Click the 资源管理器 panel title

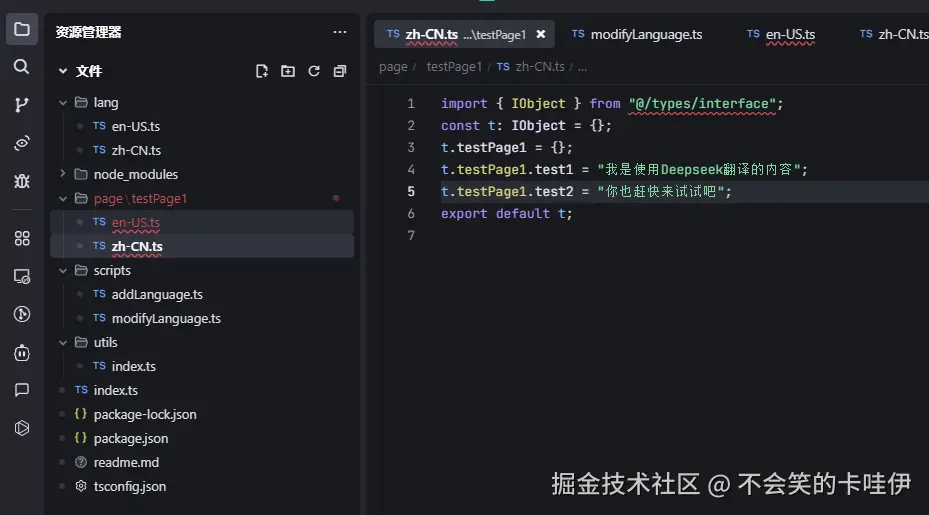tap(88, 32)
